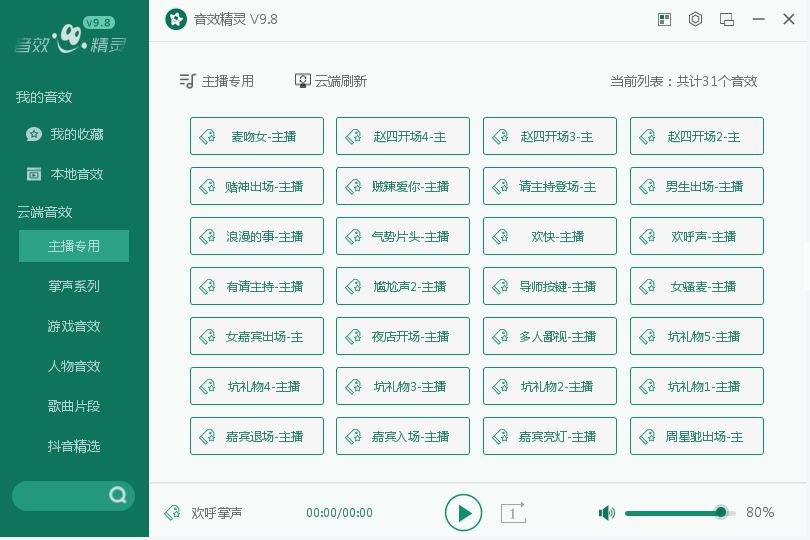The image size is (810, 540).
Task: Click the search magnifier icon
Action: click(118, 495)
